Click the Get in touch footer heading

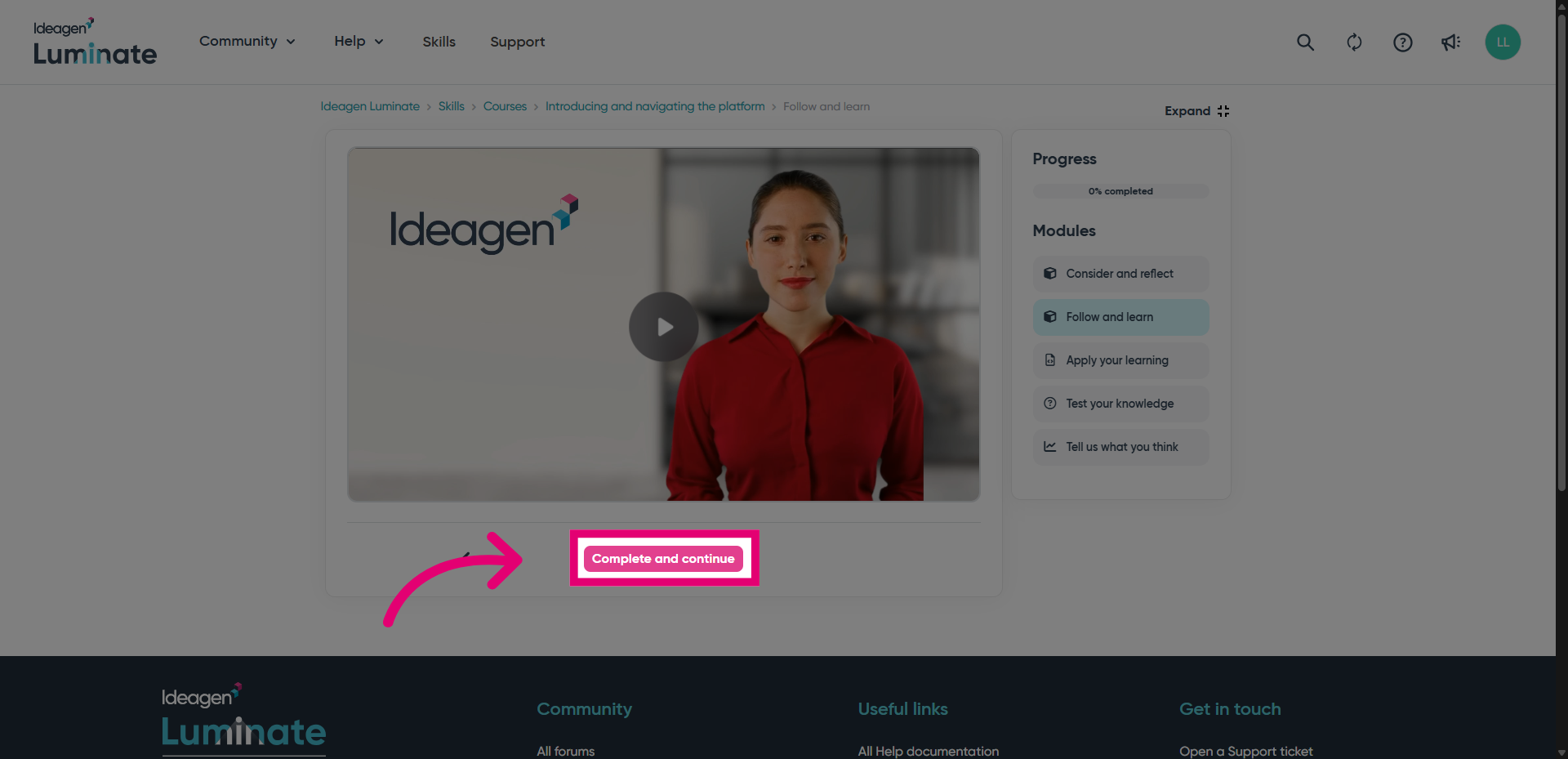coord(1230,709)
